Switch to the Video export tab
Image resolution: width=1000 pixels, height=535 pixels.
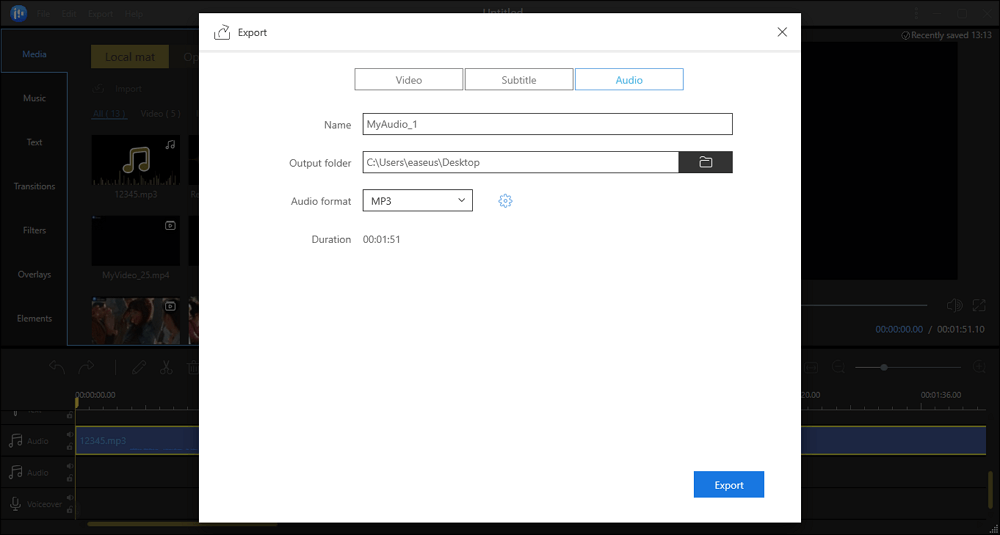coord(408,80)
